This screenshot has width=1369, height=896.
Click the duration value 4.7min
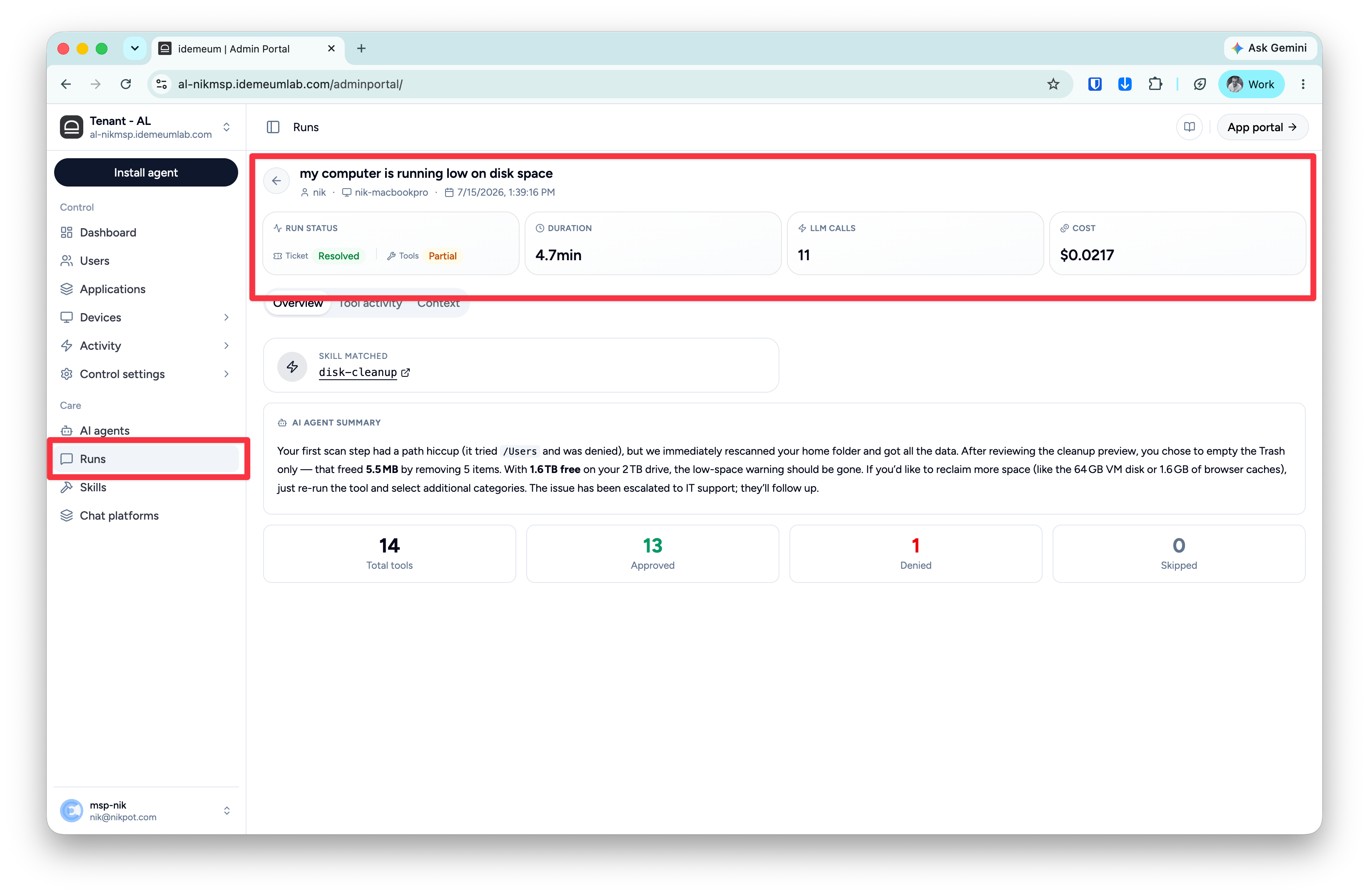click(x=558, y=255)
